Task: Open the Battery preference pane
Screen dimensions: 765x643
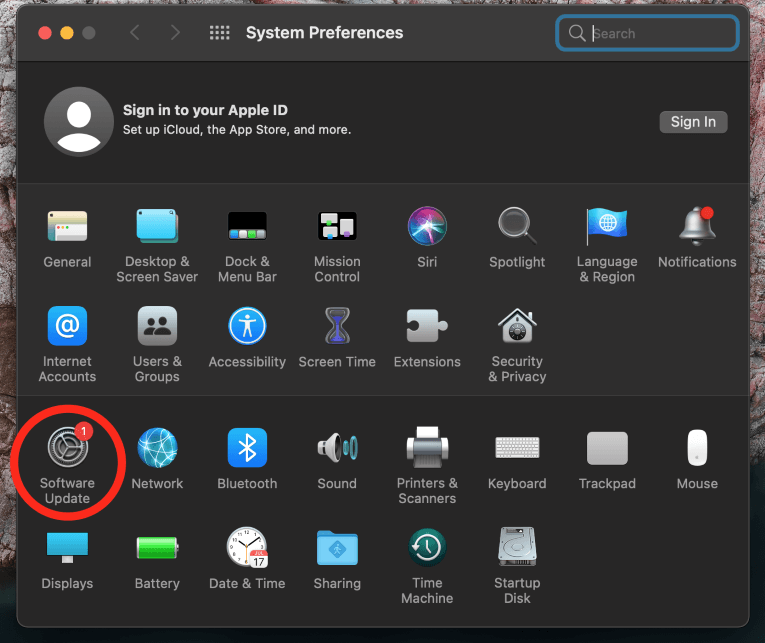Action: click(x=157, y=548)
